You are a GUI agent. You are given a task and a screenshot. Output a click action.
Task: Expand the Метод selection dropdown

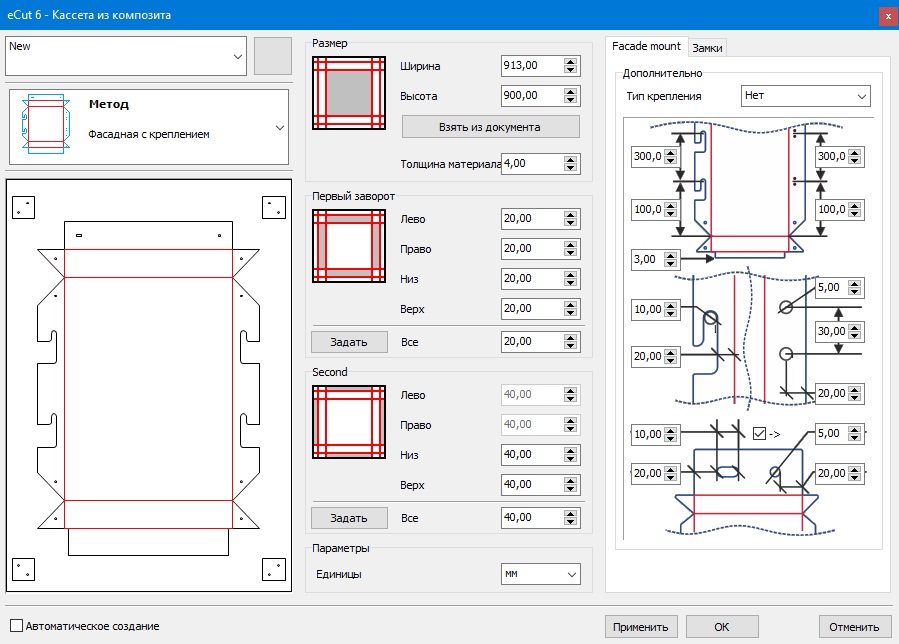[279, 127]
